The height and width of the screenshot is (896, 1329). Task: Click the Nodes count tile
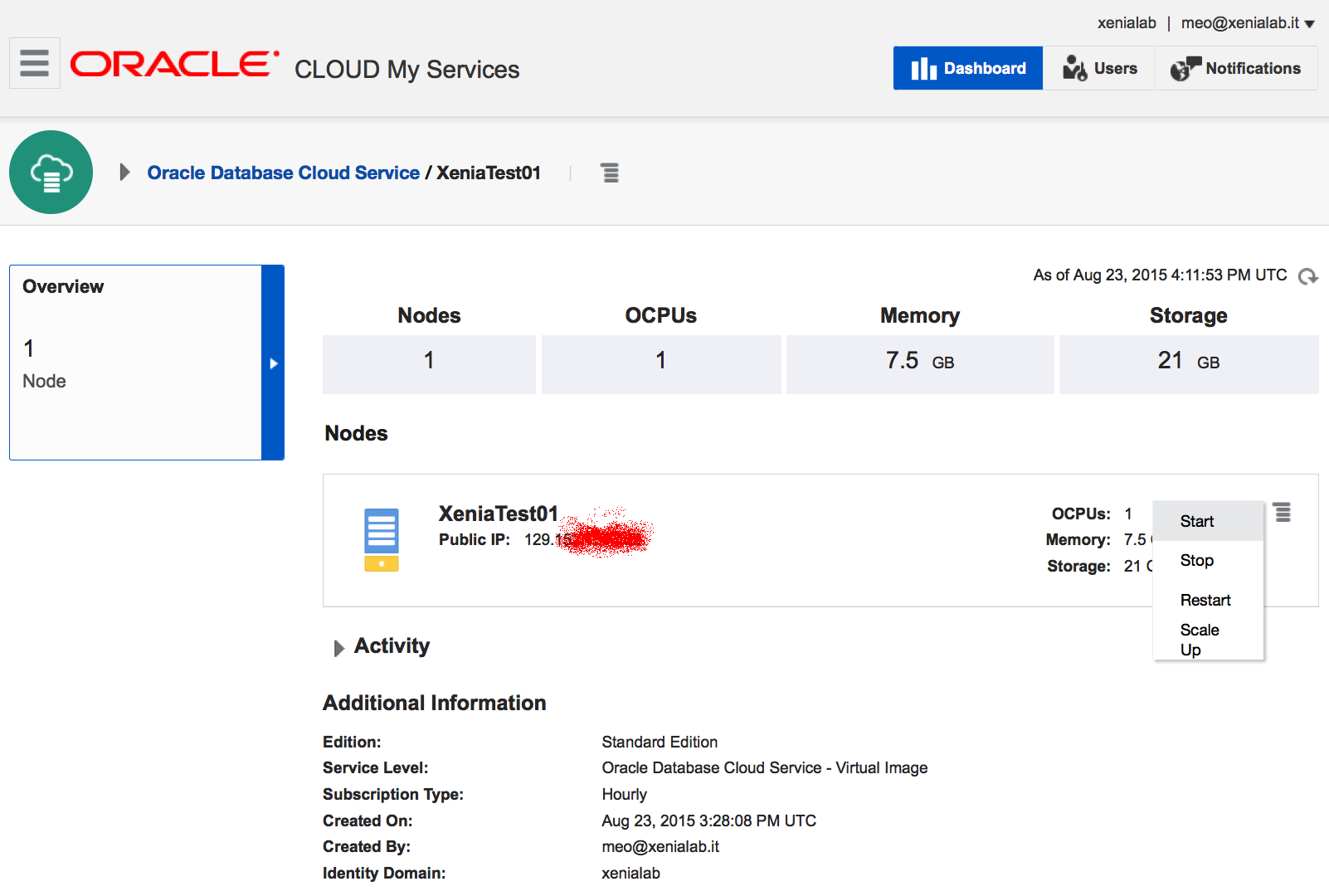429,364
